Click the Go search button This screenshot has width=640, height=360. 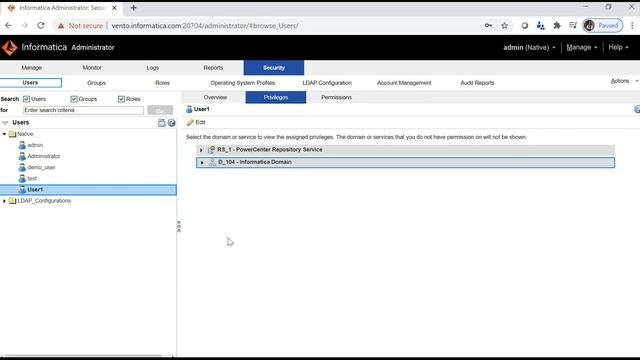coord(160,110)
